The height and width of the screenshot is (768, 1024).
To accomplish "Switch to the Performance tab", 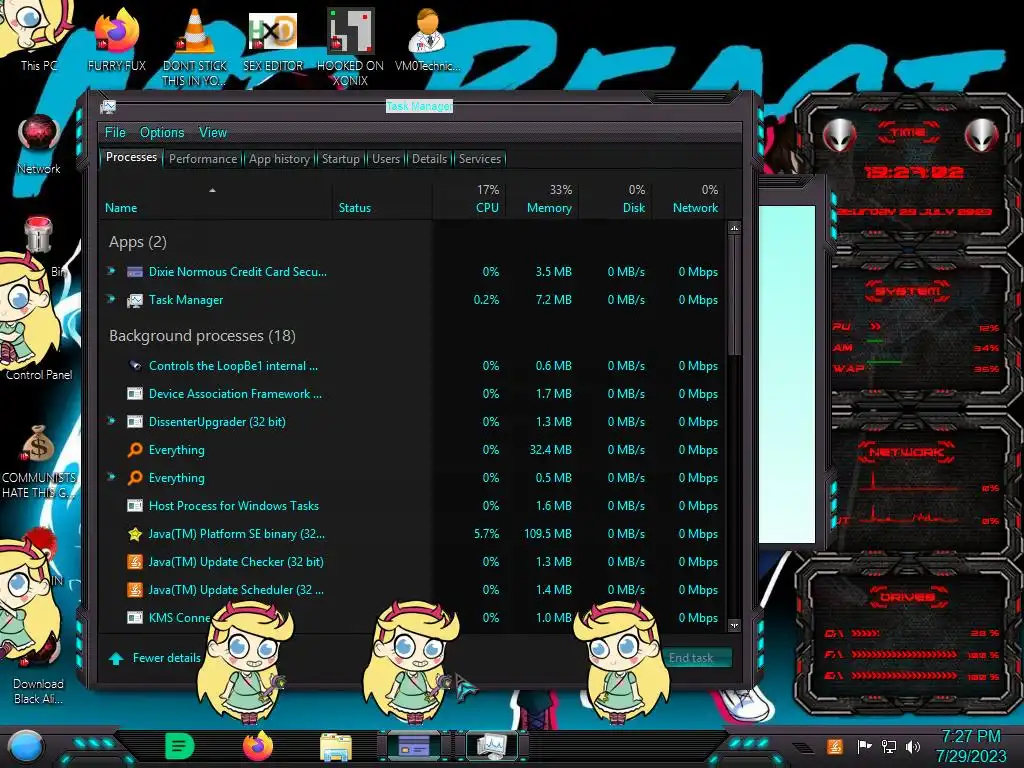I will pos(203,159).
